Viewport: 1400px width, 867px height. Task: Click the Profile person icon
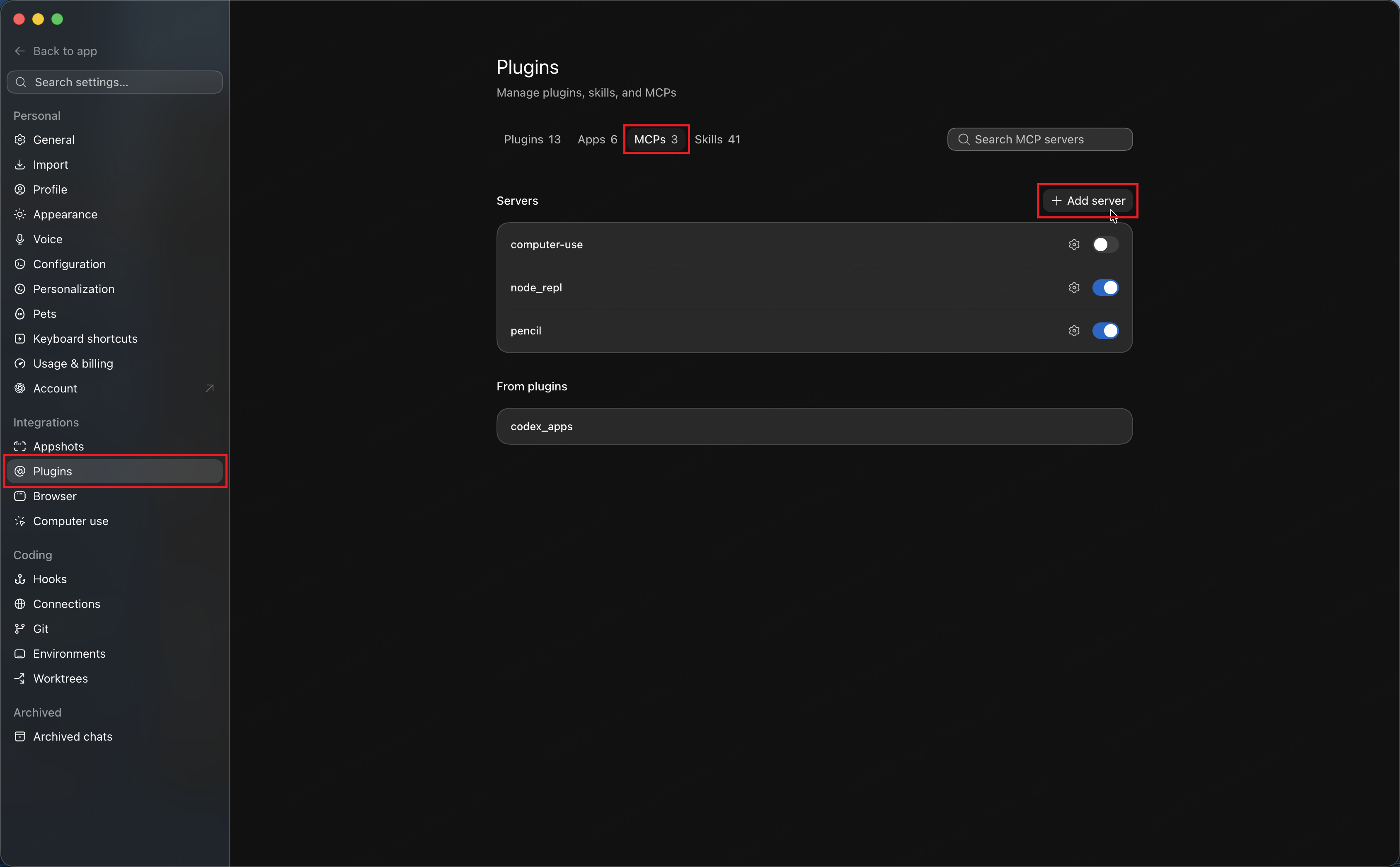click(x=19, y=189)
